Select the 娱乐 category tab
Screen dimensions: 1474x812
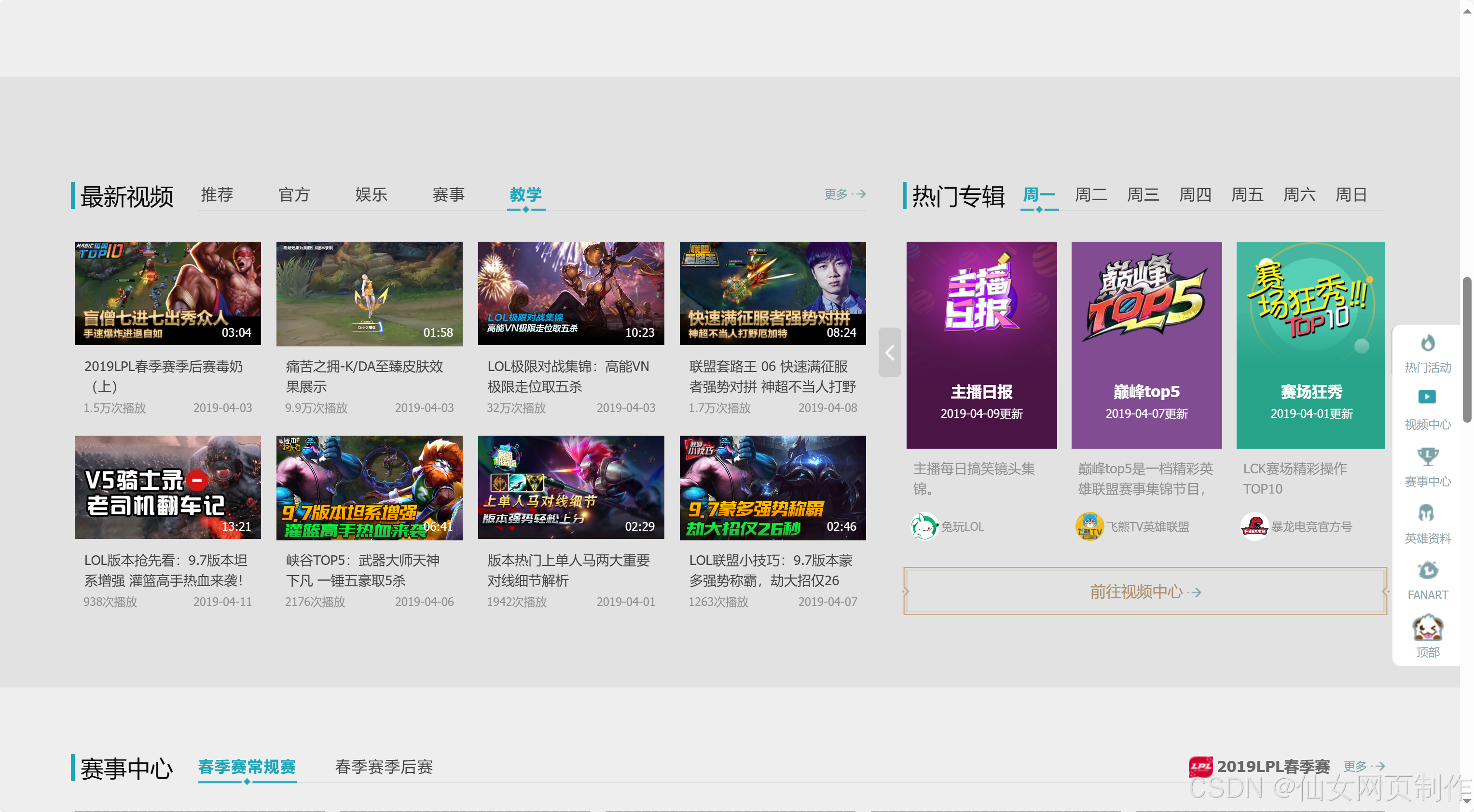point(372,195)
